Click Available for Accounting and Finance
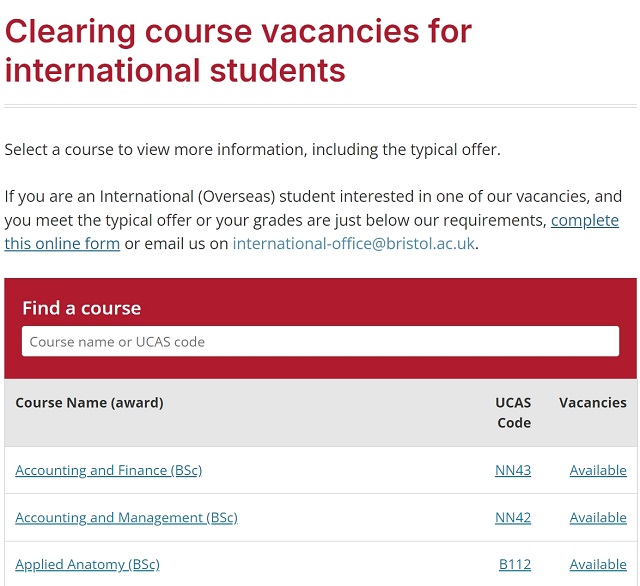The width and height of the screenshot is (640, 586). tap(598, 470)
